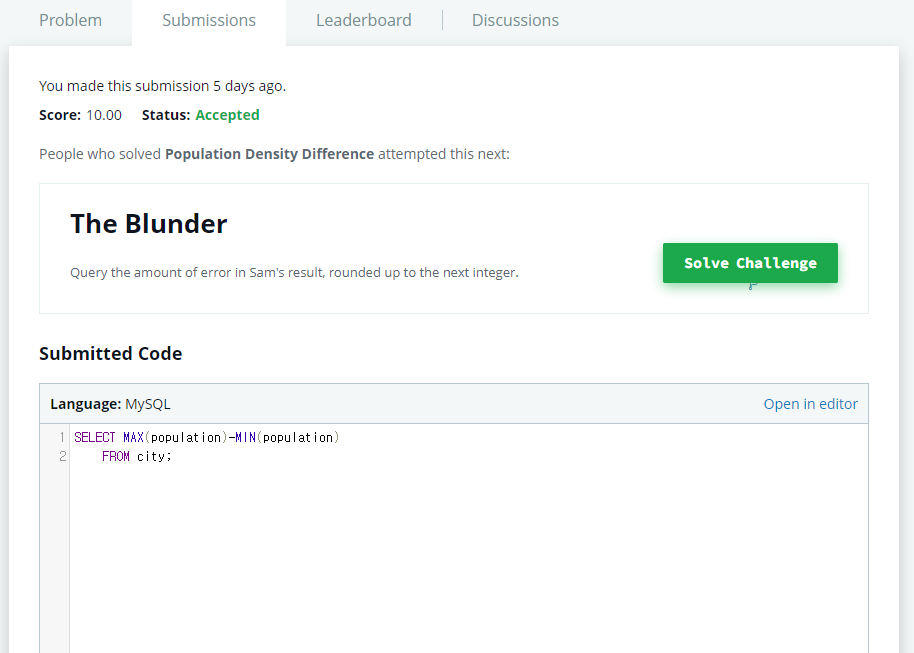Open the Submissions tab
The height and width of the screenshot is (653, 914).
(209, 20)
